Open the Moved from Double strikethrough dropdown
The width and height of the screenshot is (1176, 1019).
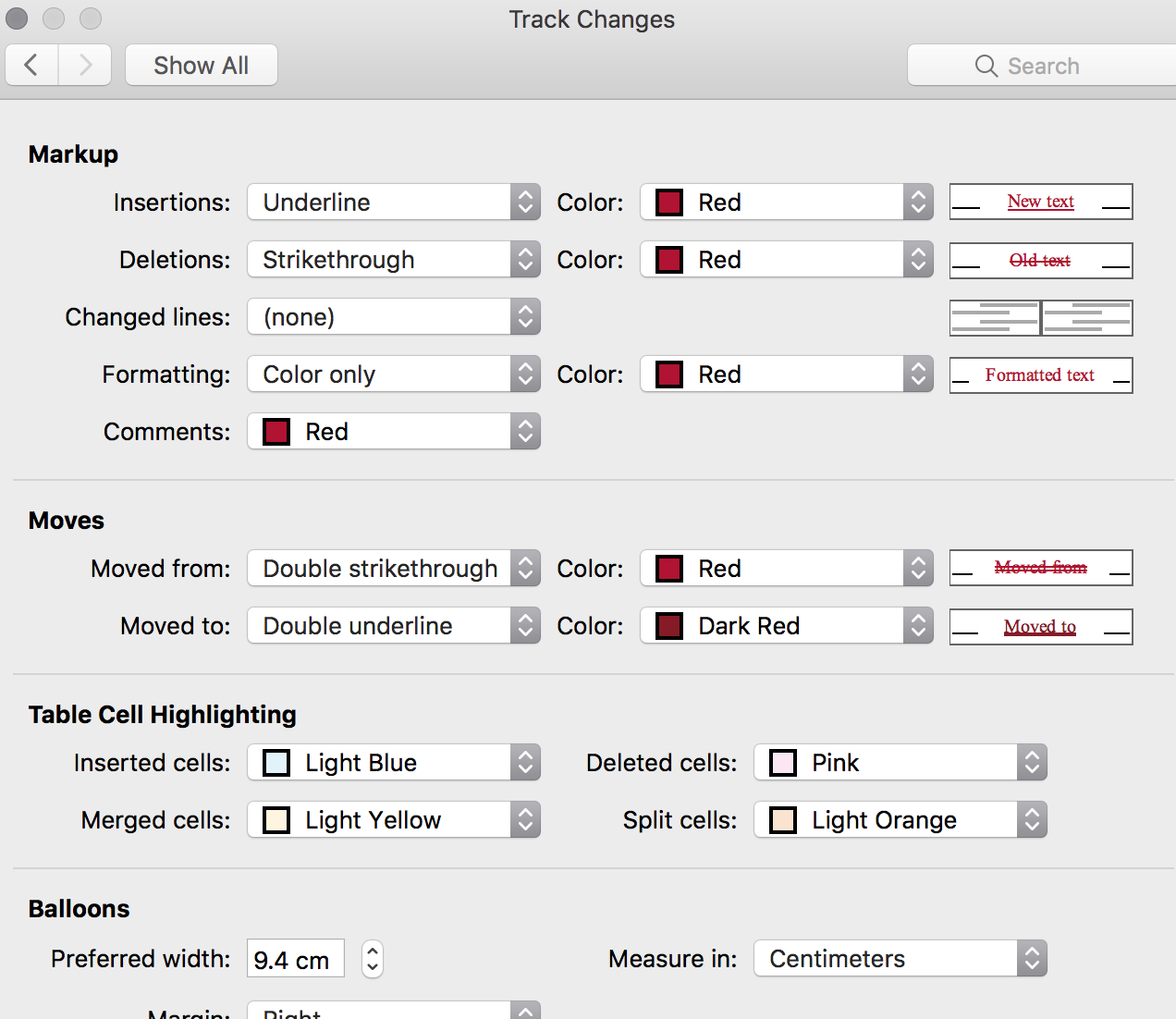[x=393, y=569]
